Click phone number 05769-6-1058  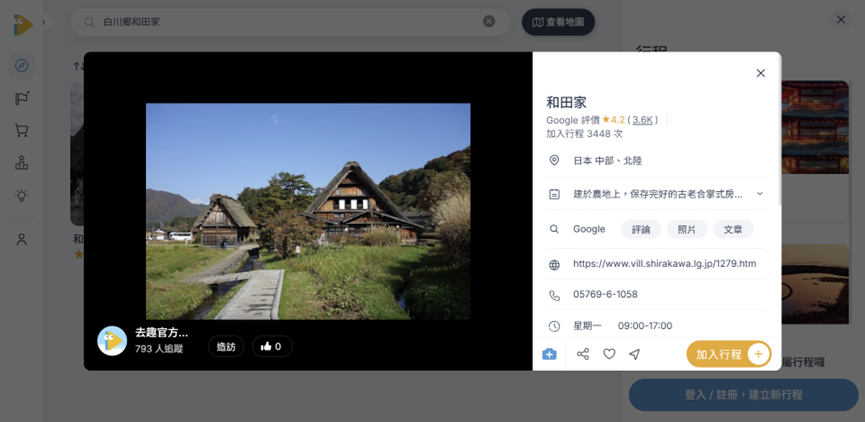pos(605,295)
